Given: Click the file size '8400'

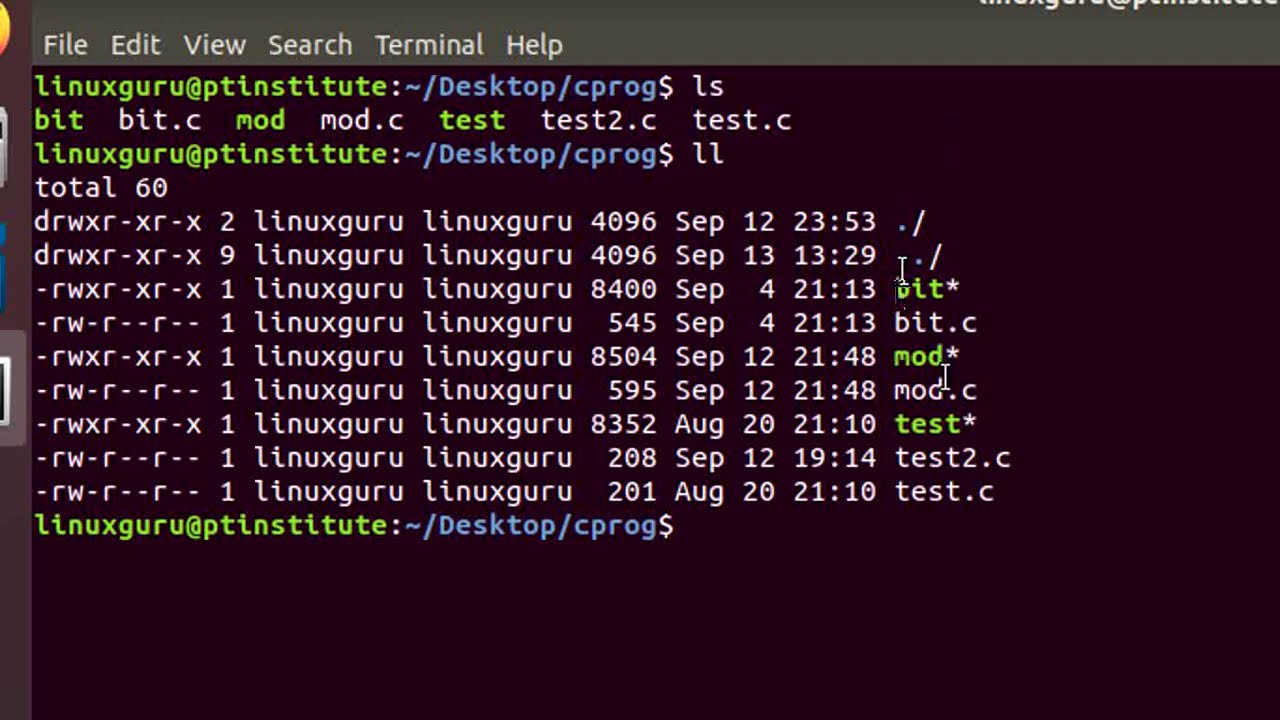Looking at the screenshot, I should (624, 289).
